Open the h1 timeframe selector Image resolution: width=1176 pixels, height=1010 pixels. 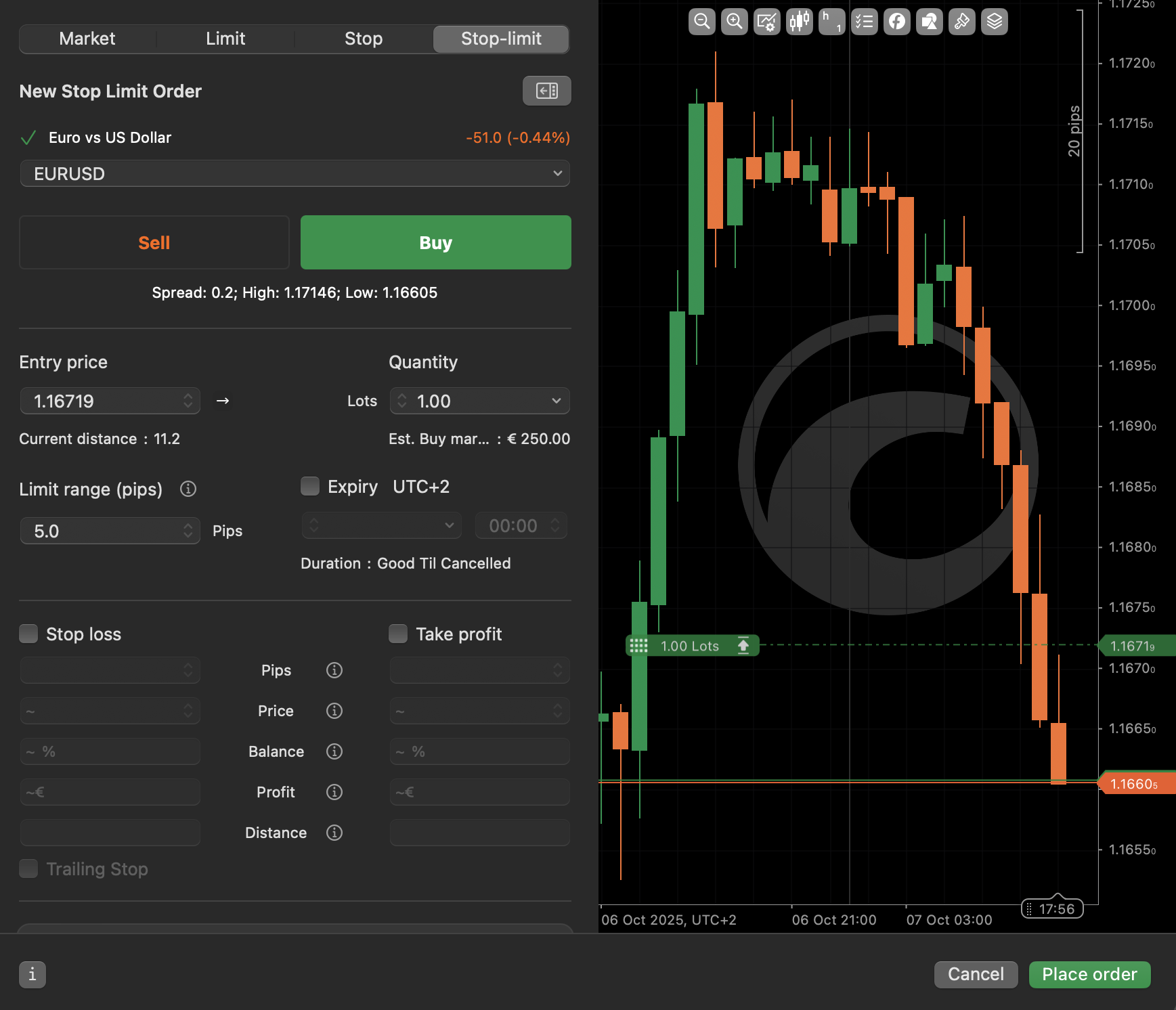[x=831, y=22]
